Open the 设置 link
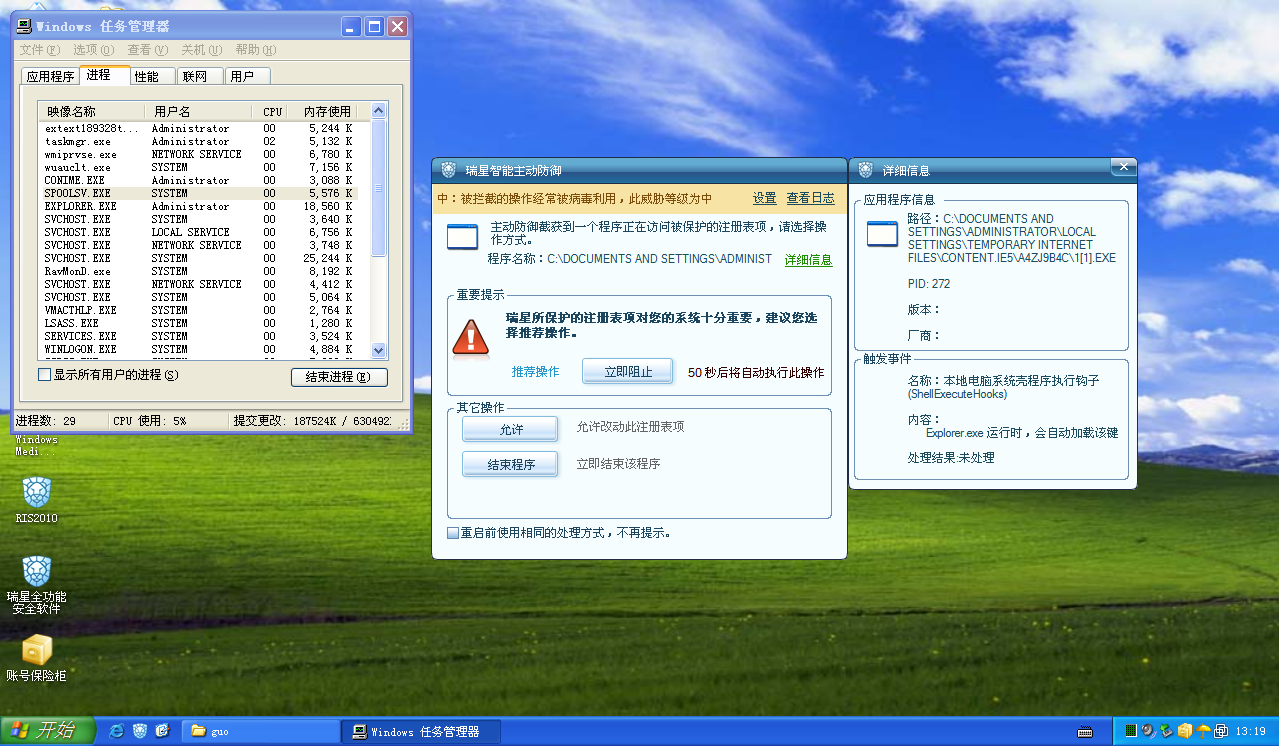1279x746 pixels. (765, 198)
